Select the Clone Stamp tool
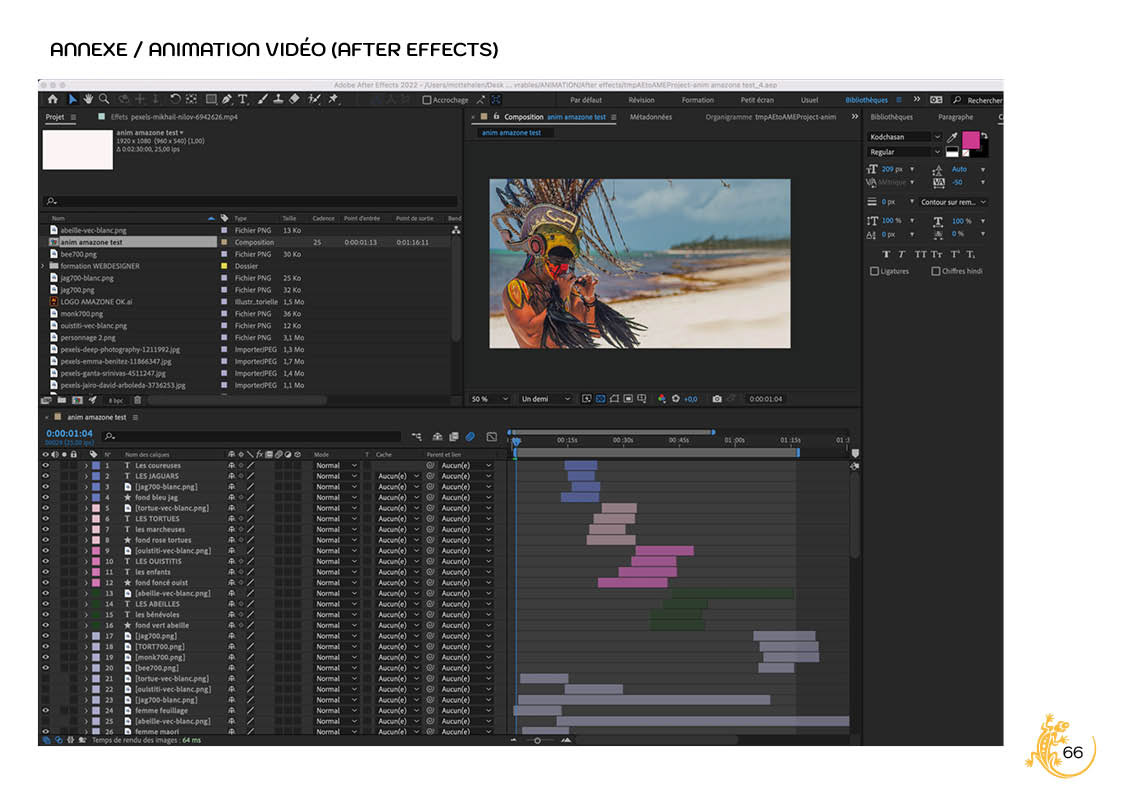This screenshot has height=794, width=1123. [x=278, y=100]
